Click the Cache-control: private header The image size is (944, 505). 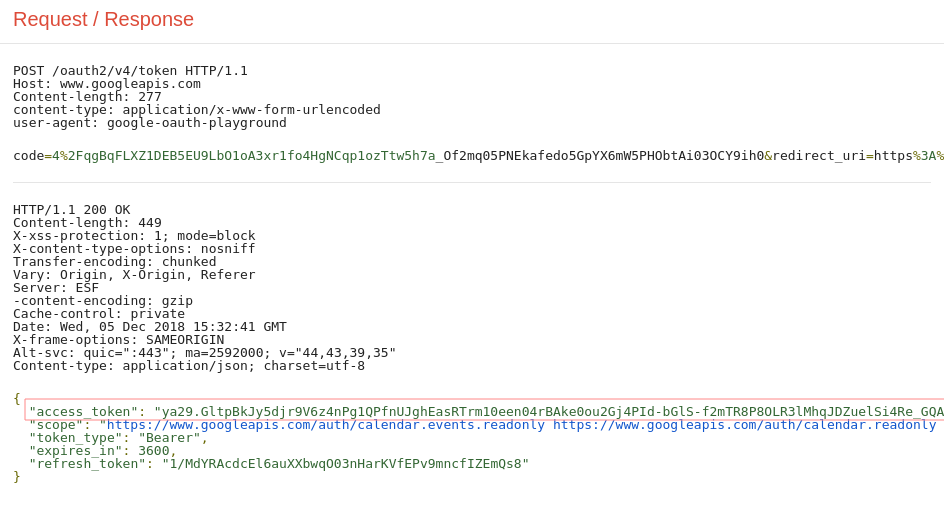pyautogui.click(x=99, y=314)
